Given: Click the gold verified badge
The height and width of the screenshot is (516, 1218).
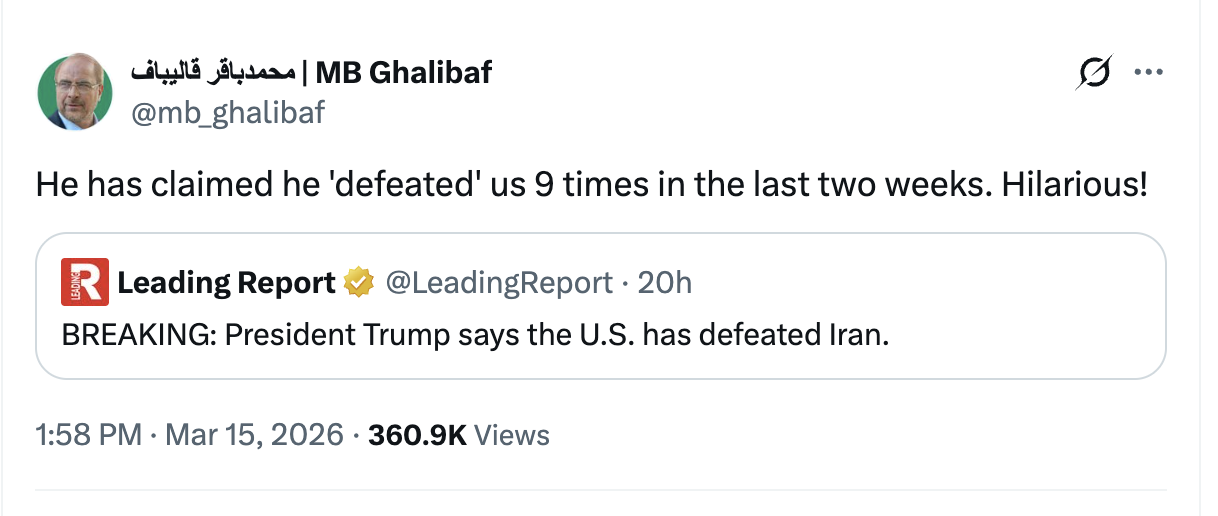Looking at the screenshot, I should (358, 283).
